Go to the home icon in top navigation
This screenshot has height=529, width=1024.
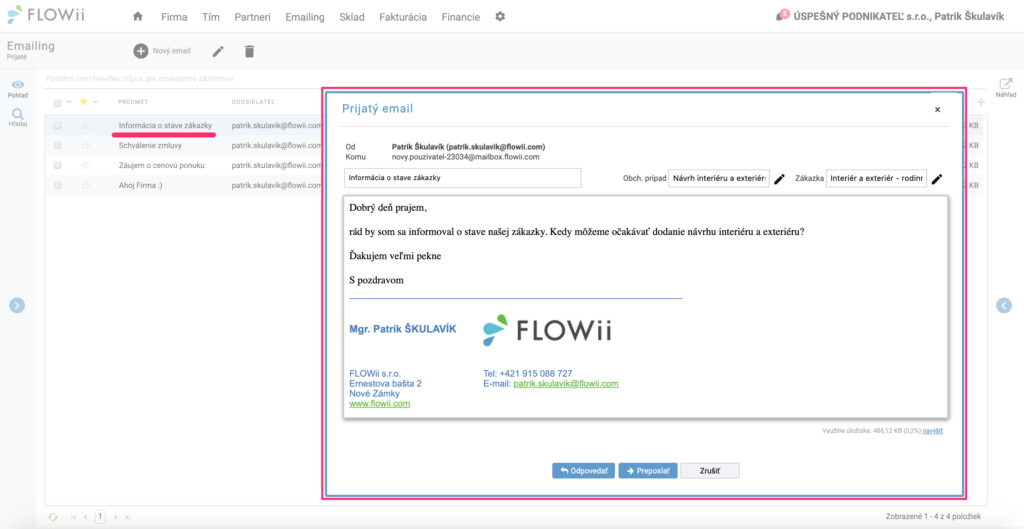pyautogui.click(x=137, y=17)
